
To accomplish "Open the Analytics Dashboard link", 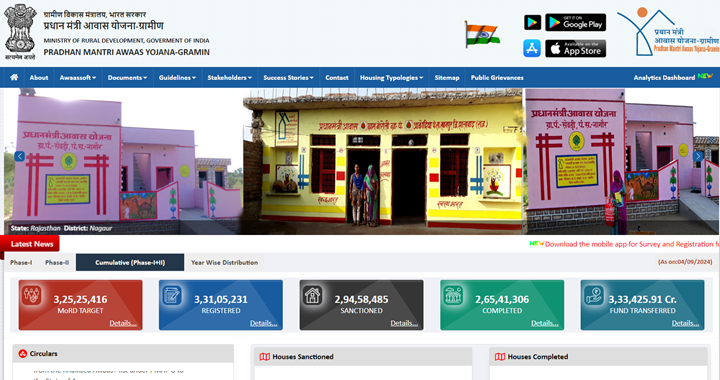I will click(664, 78).
